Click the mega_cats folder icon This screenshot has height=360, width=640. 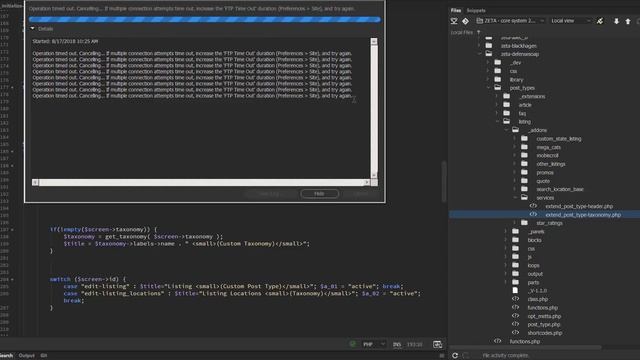(524, 147)
